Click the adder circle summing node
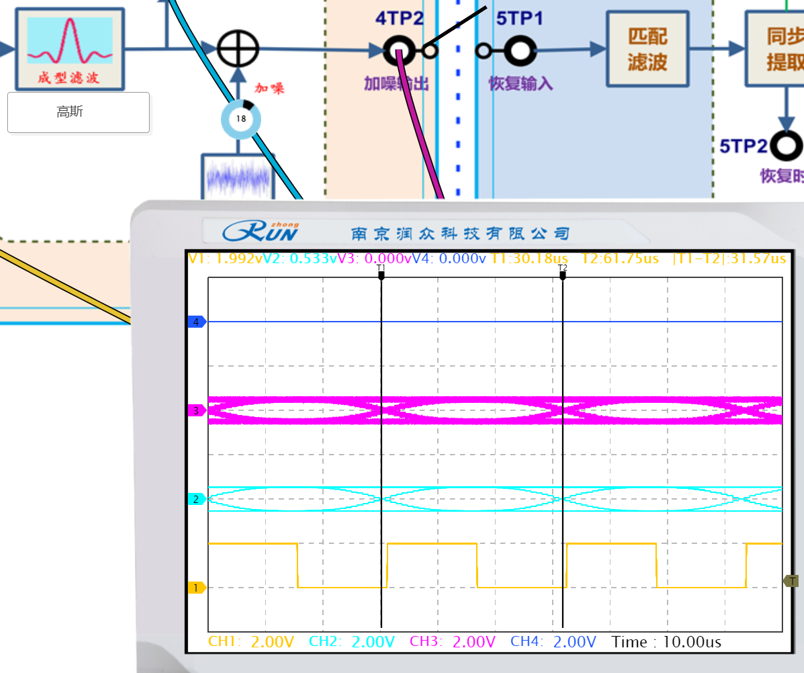This screenshot has width=804, height=673. click(x=238, y=48)
